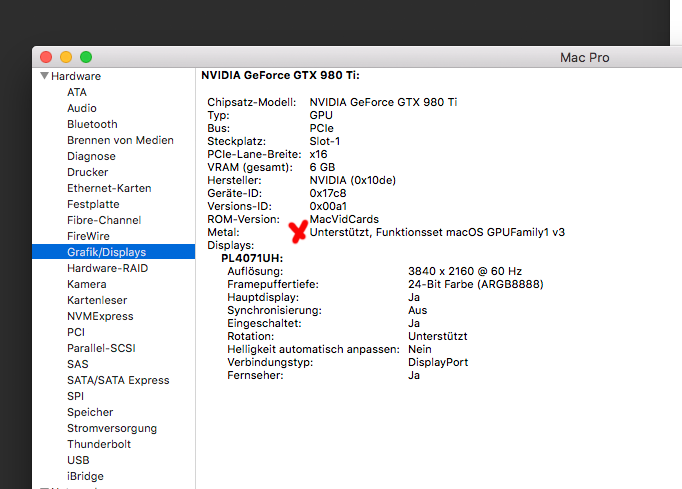Click the Bus value PCIe

(x=321, y=128)
